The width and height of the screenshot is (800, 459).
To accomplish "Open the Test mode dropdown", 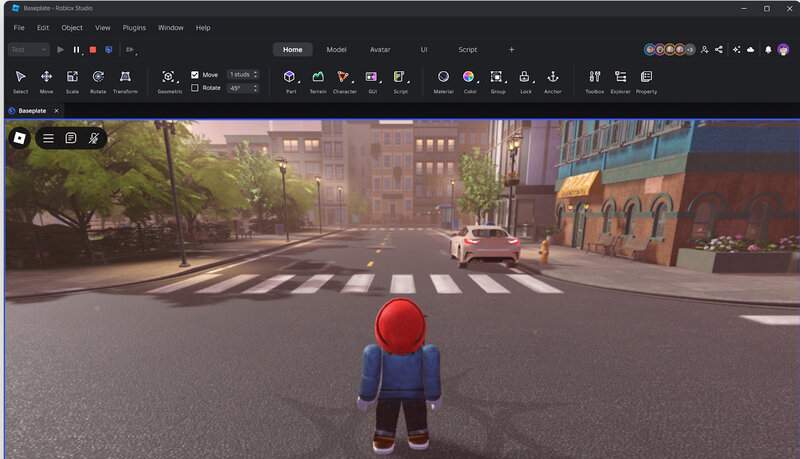I will click(x=29, y=49).
